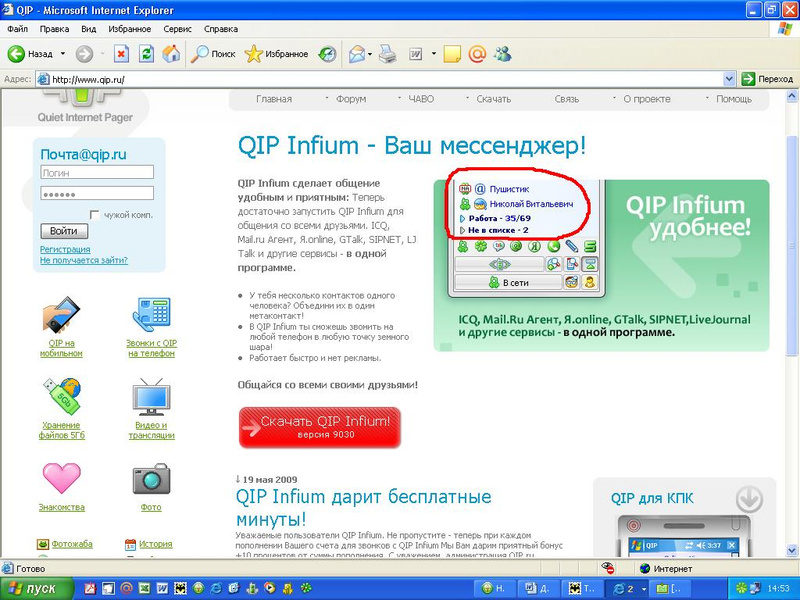Click the IE Home toolbar icon
800x600 pixels.
point(171,54)
